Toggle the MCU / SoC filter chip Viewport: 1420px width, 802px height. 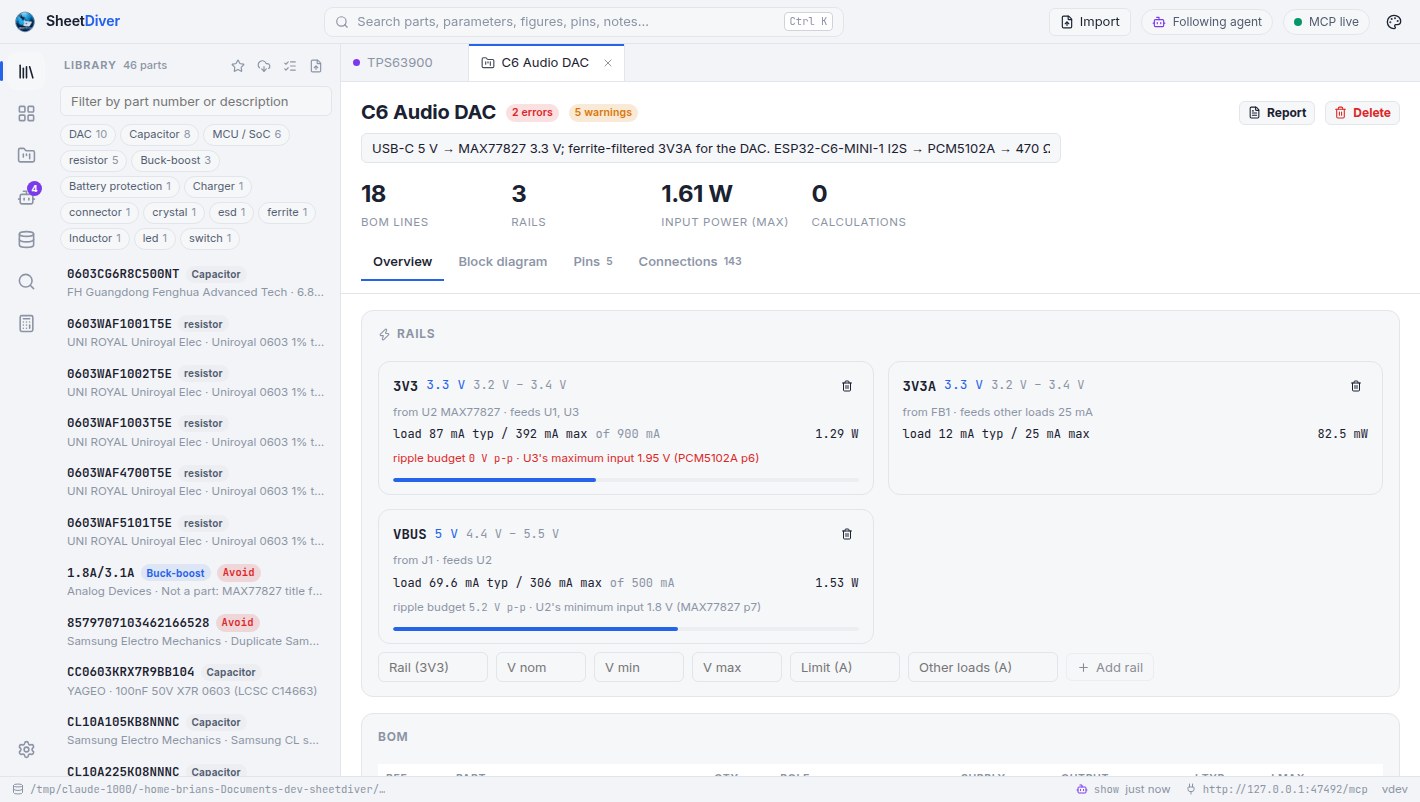245,134
